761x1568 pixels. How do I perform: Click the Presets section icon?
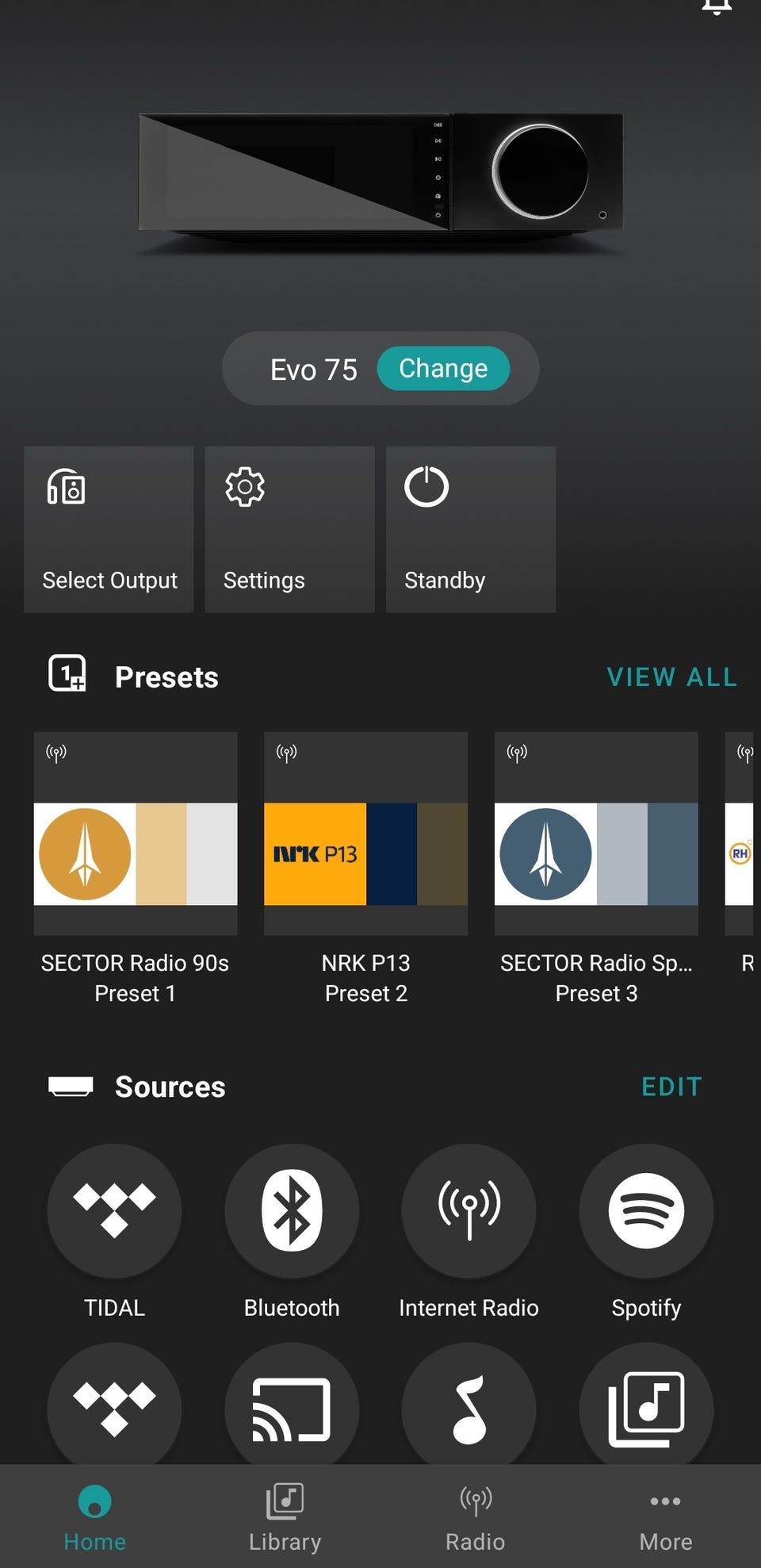67,674
